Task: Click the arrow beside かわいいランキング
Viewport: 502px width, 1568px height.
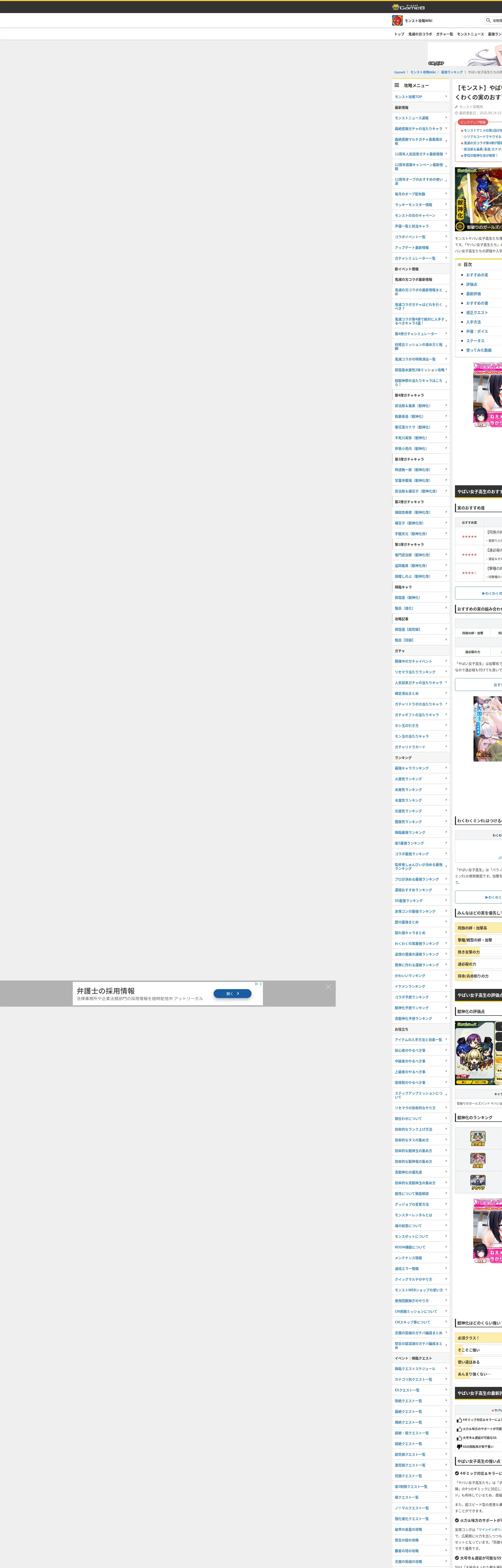Action: coord(446,975)
